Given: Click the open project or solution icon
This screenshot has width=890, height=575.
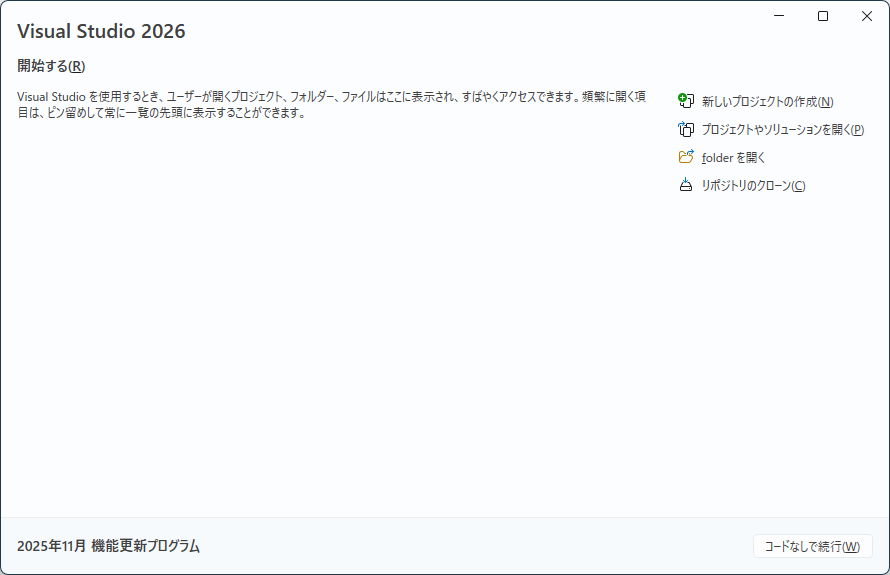Looking at the screenshot, I should [x=685, y=129].
